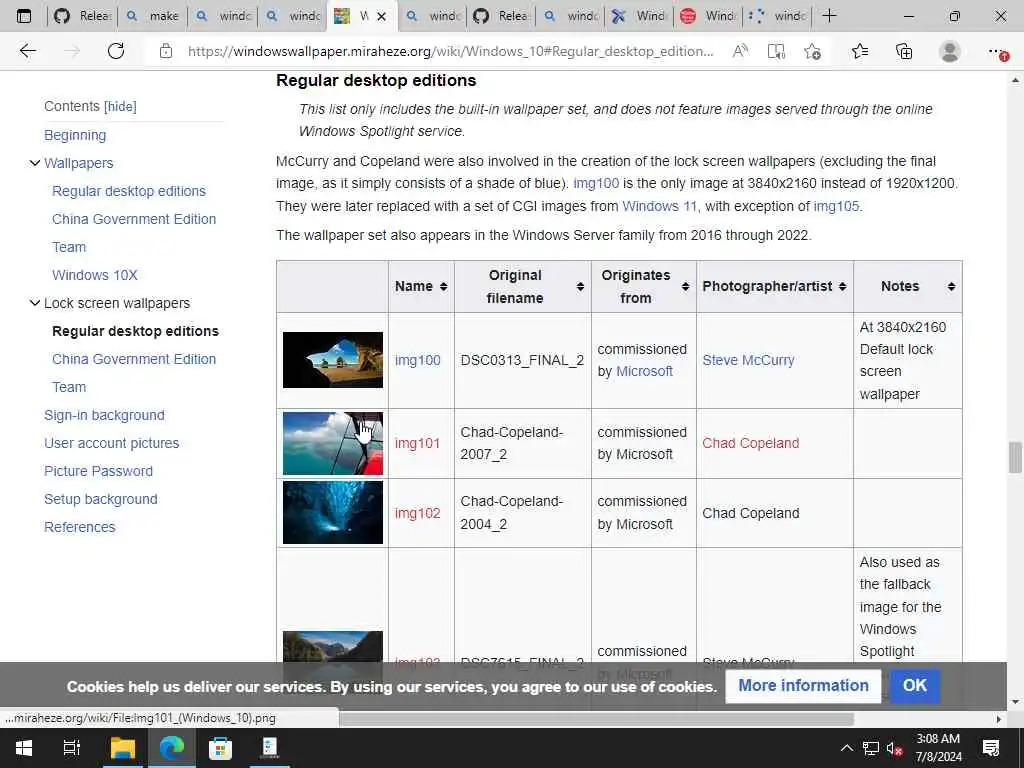This screenshot has height=768, width=1024.
Task: Hide the Contents sidebar list
Action: pos(121,106)
